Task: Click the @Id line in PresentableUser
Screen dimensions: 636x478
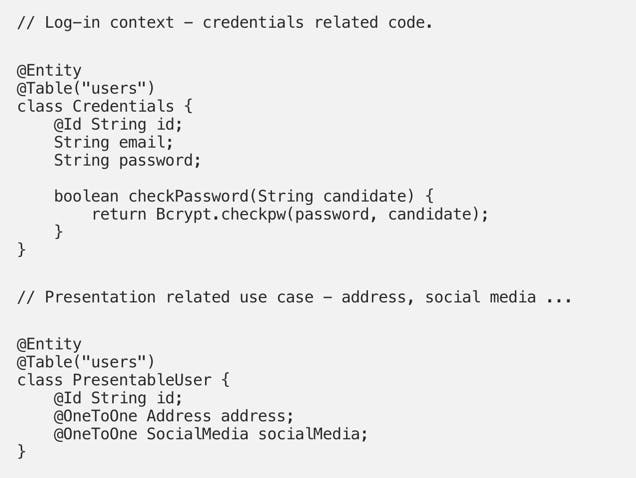Action: [118, 398]
